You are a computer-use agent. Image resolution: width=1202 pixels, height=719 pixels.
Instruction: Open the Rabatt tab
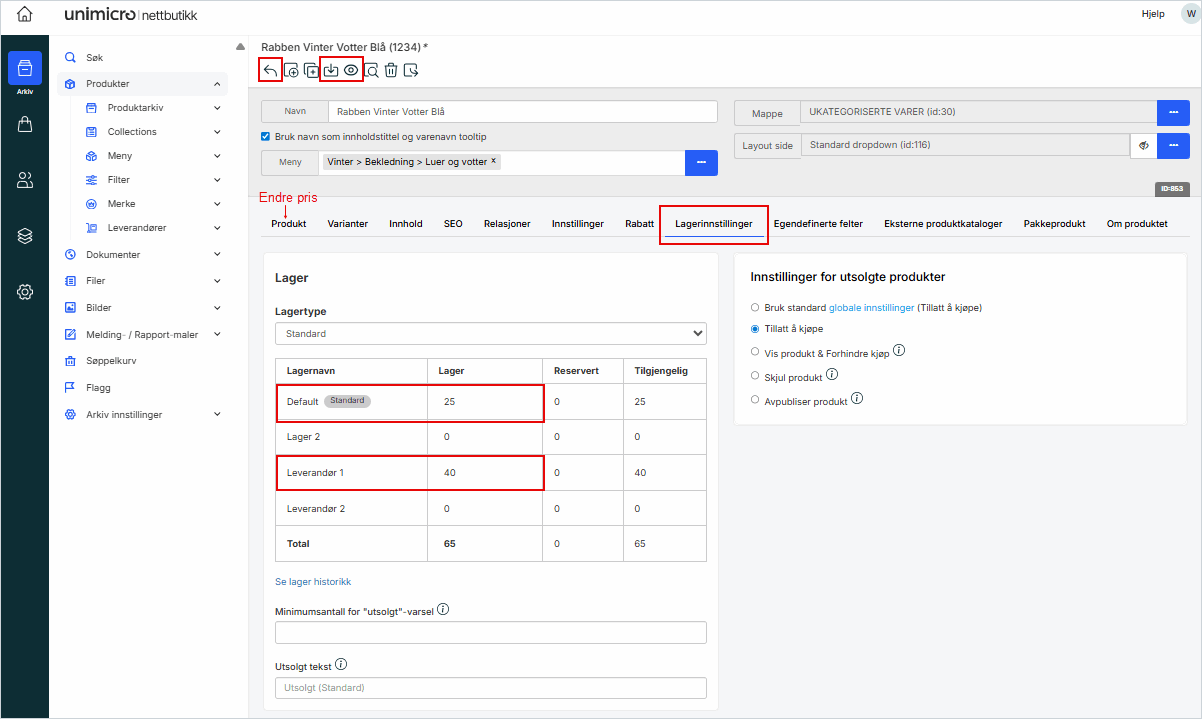(x=639, y=224)
